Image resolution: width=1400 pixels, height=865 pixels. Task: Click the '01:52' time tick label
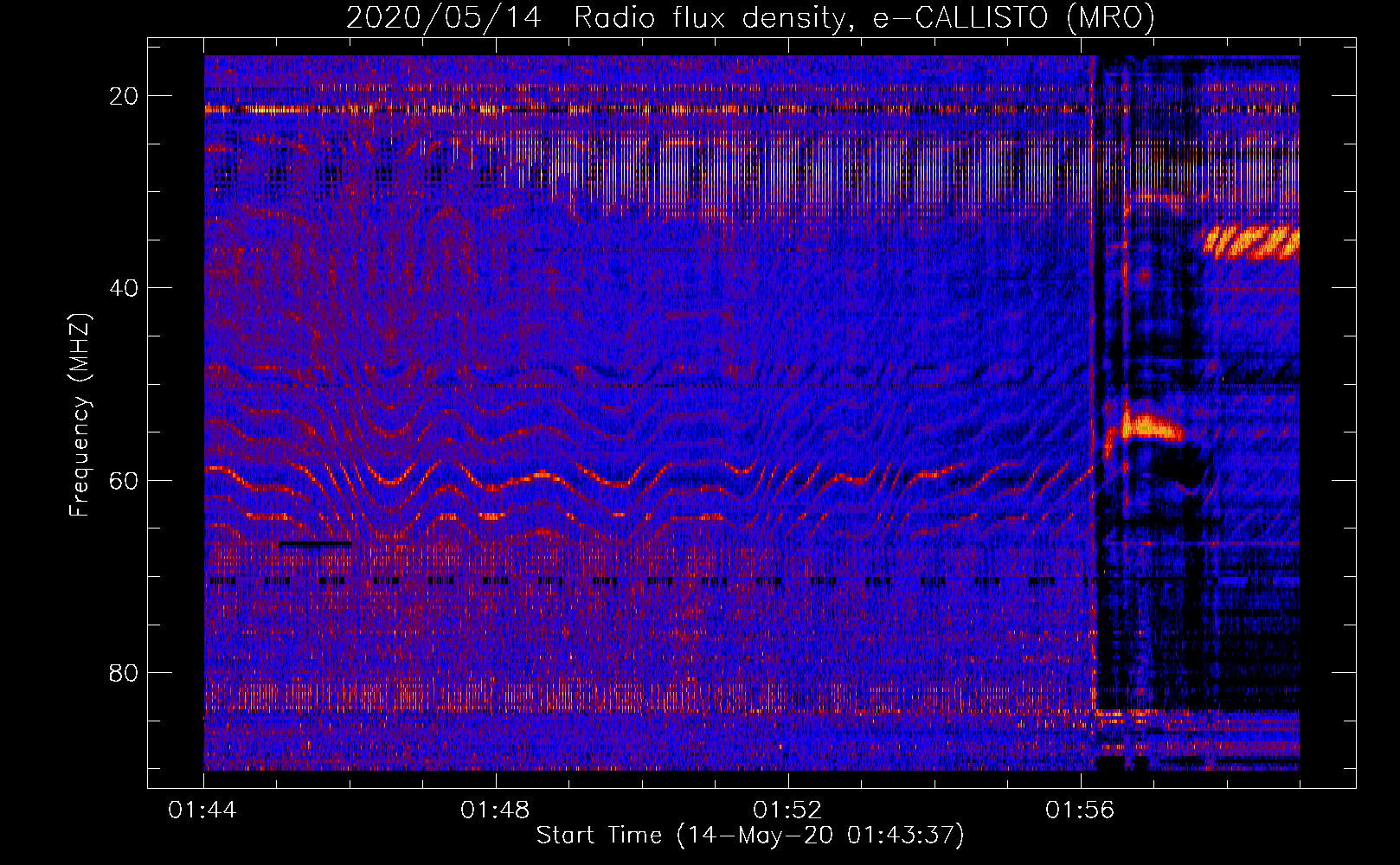point(788,811)
